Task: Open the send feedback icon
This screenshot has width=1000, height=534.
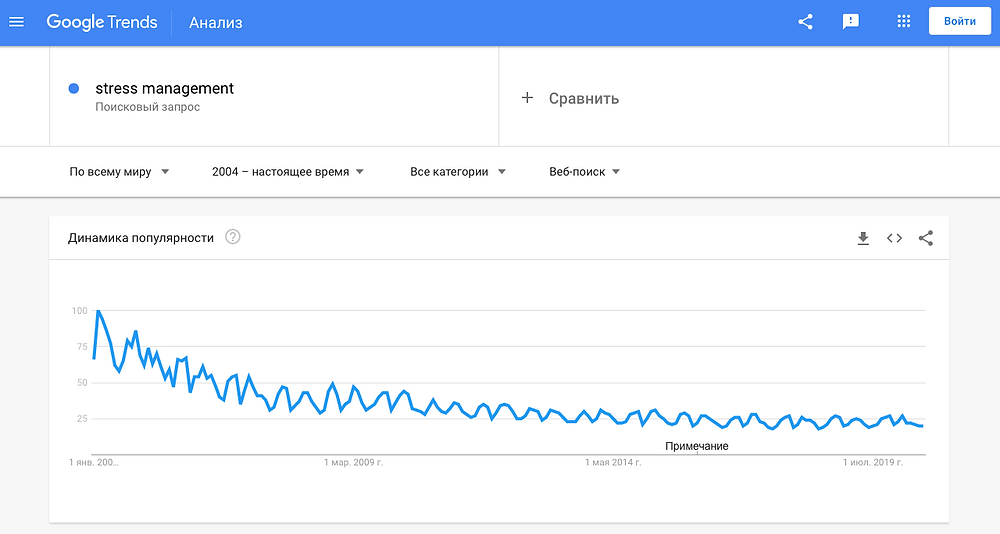Action: click(x=851, y=22)
